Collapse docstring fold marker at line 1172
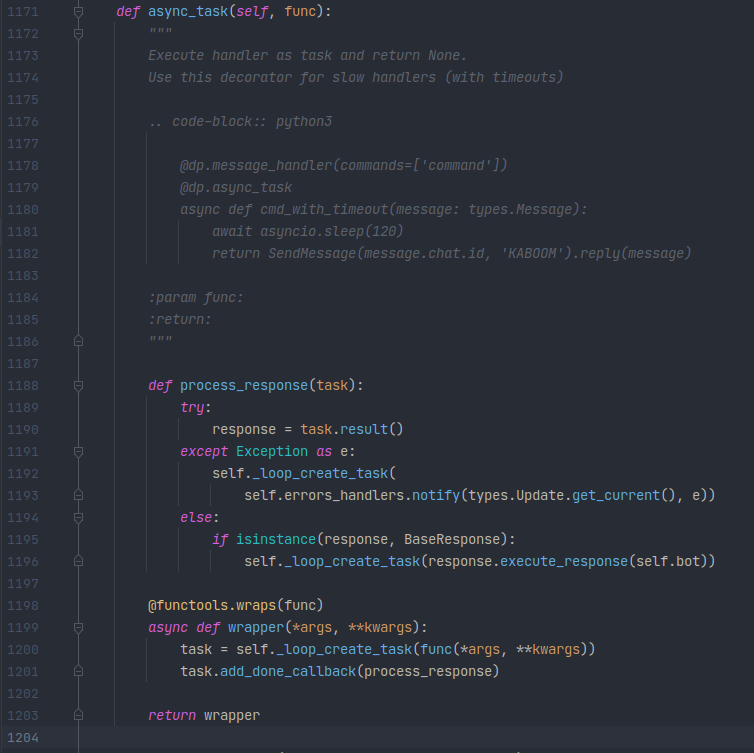Screen dimensions: 754x753 [78, 34]
